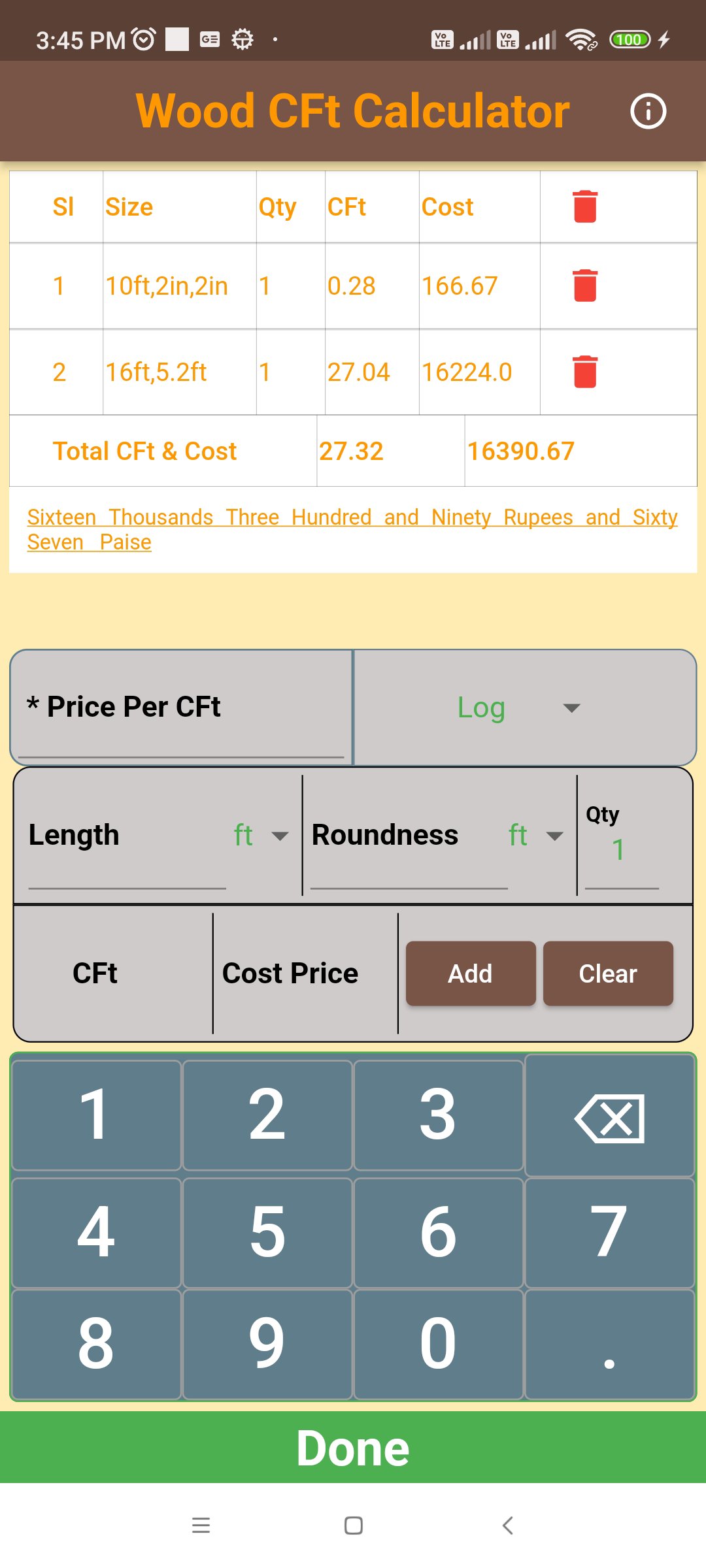Expand the Length unit ft dropdown

point(261,836)
